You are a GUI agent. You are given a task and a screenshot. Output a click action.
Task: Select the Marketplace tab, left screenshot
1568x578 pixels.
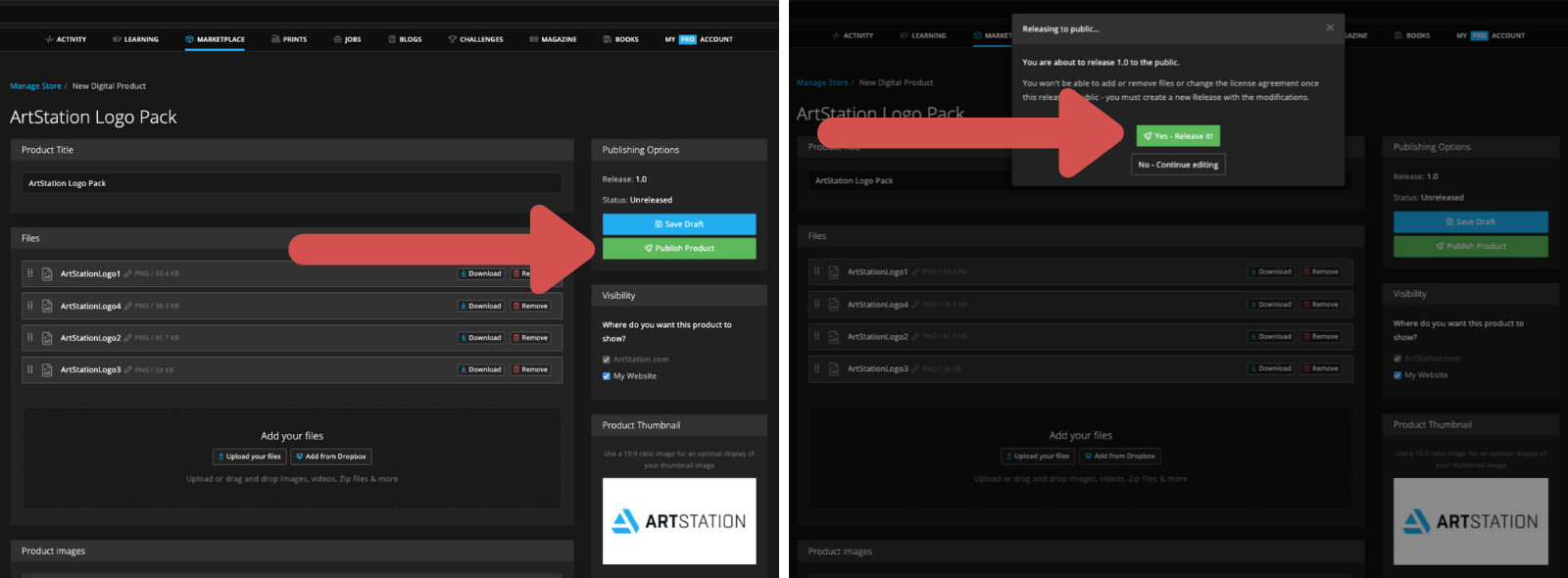point(215,39)
